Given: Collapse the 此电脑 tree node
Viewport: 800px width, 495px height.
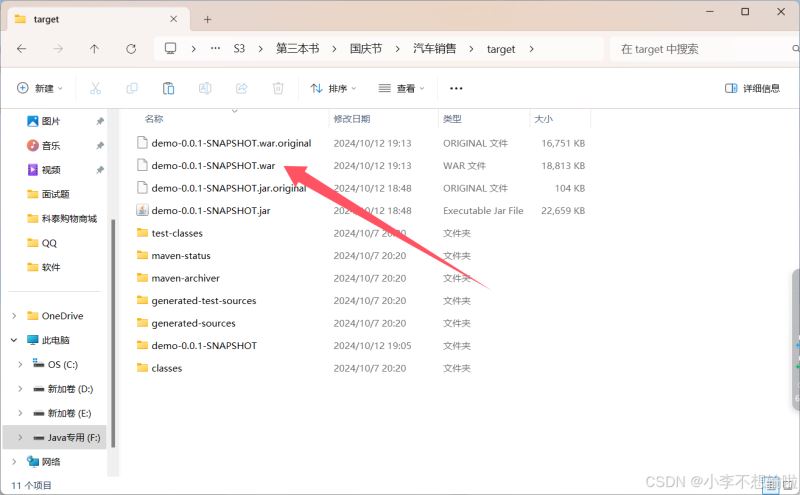Looking at the screenshot, I should coord(14,340).
